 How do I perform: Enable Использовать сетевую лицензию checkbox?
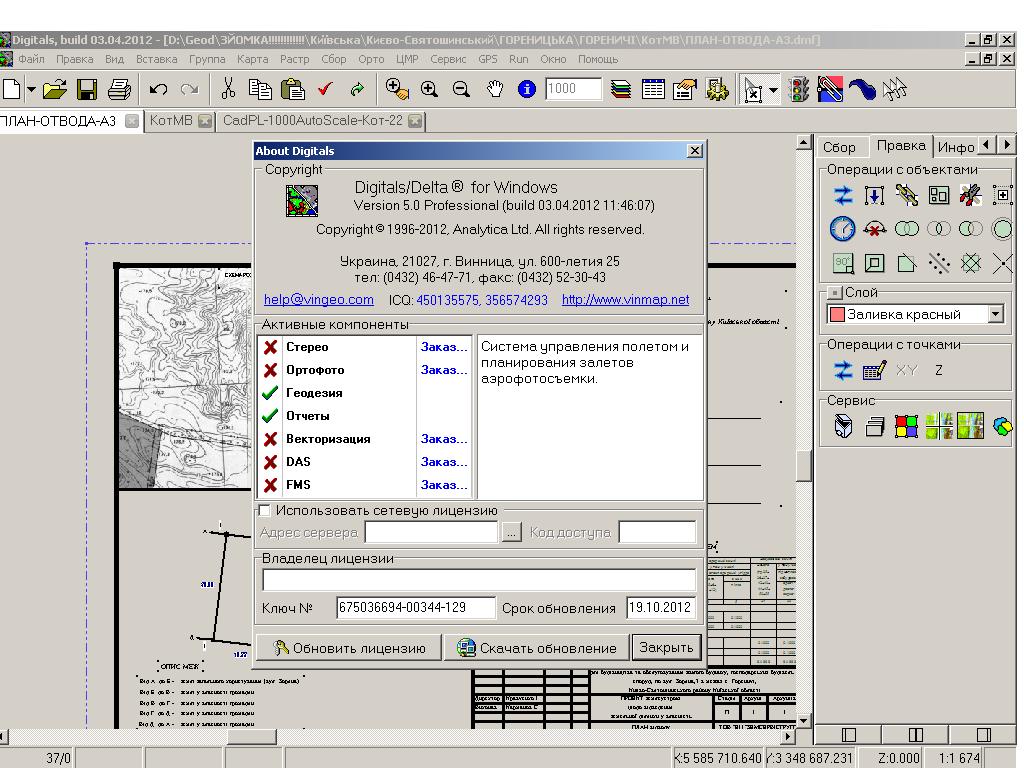coord(264,510)
